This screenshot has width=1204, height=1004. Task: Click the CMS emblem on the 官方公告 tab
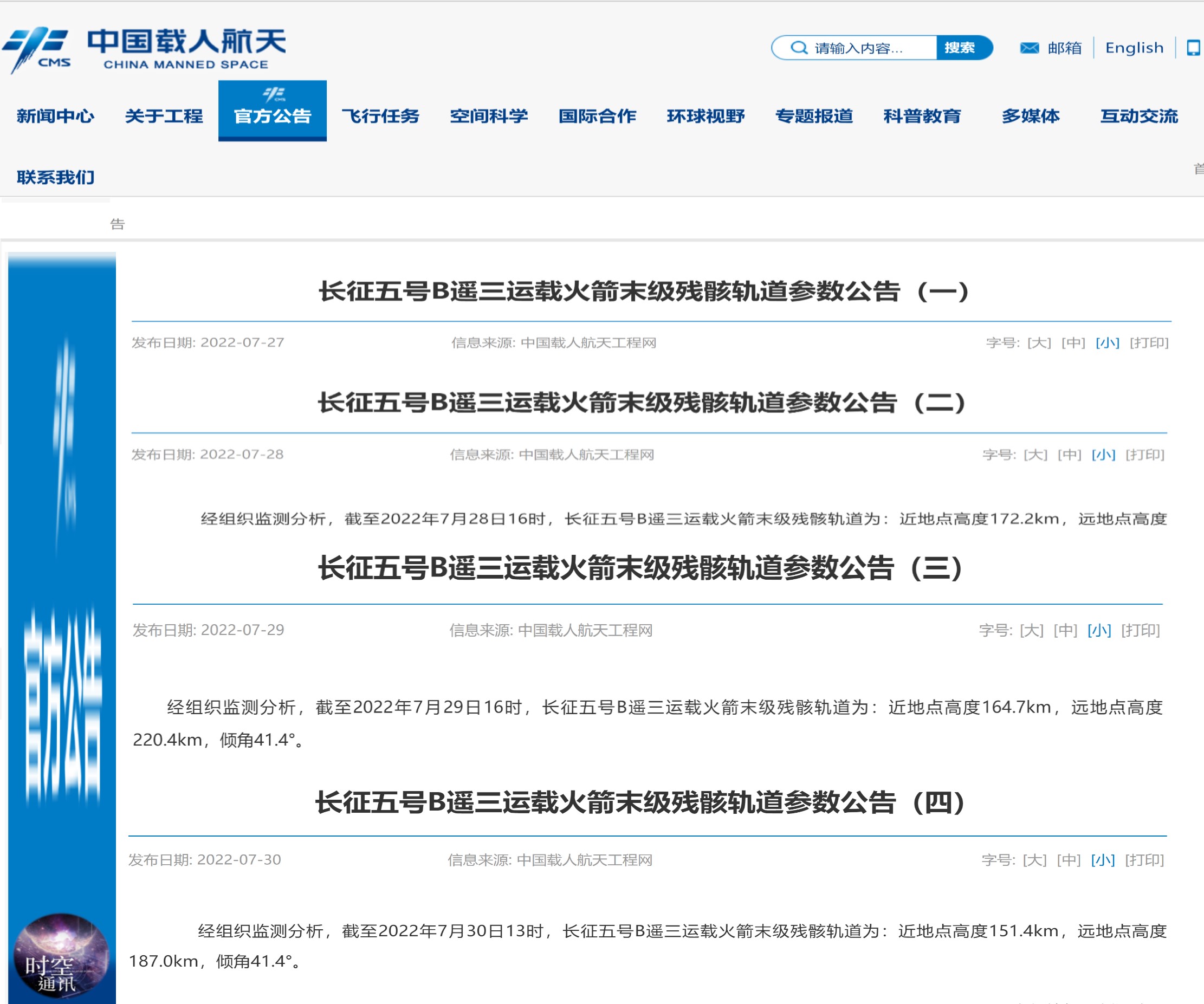coord(273,95)
